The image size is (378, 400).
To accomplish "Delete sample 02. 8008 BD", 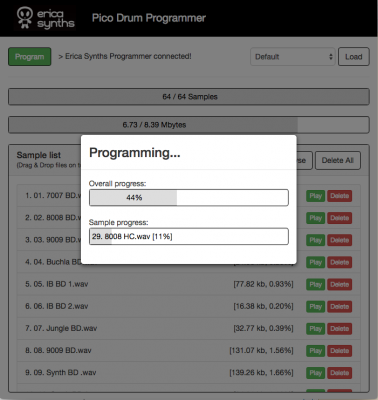I will (x=339, y=218).
